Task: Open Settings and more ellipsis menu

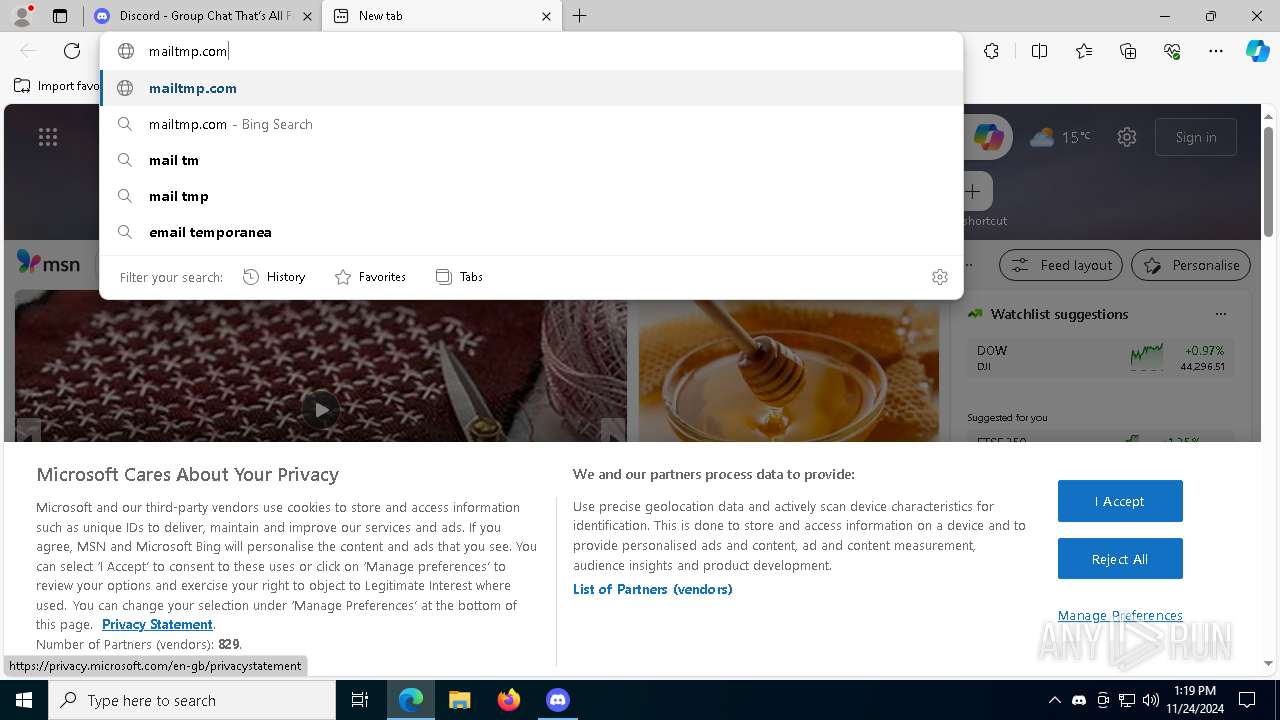Action: (1216, 51)
